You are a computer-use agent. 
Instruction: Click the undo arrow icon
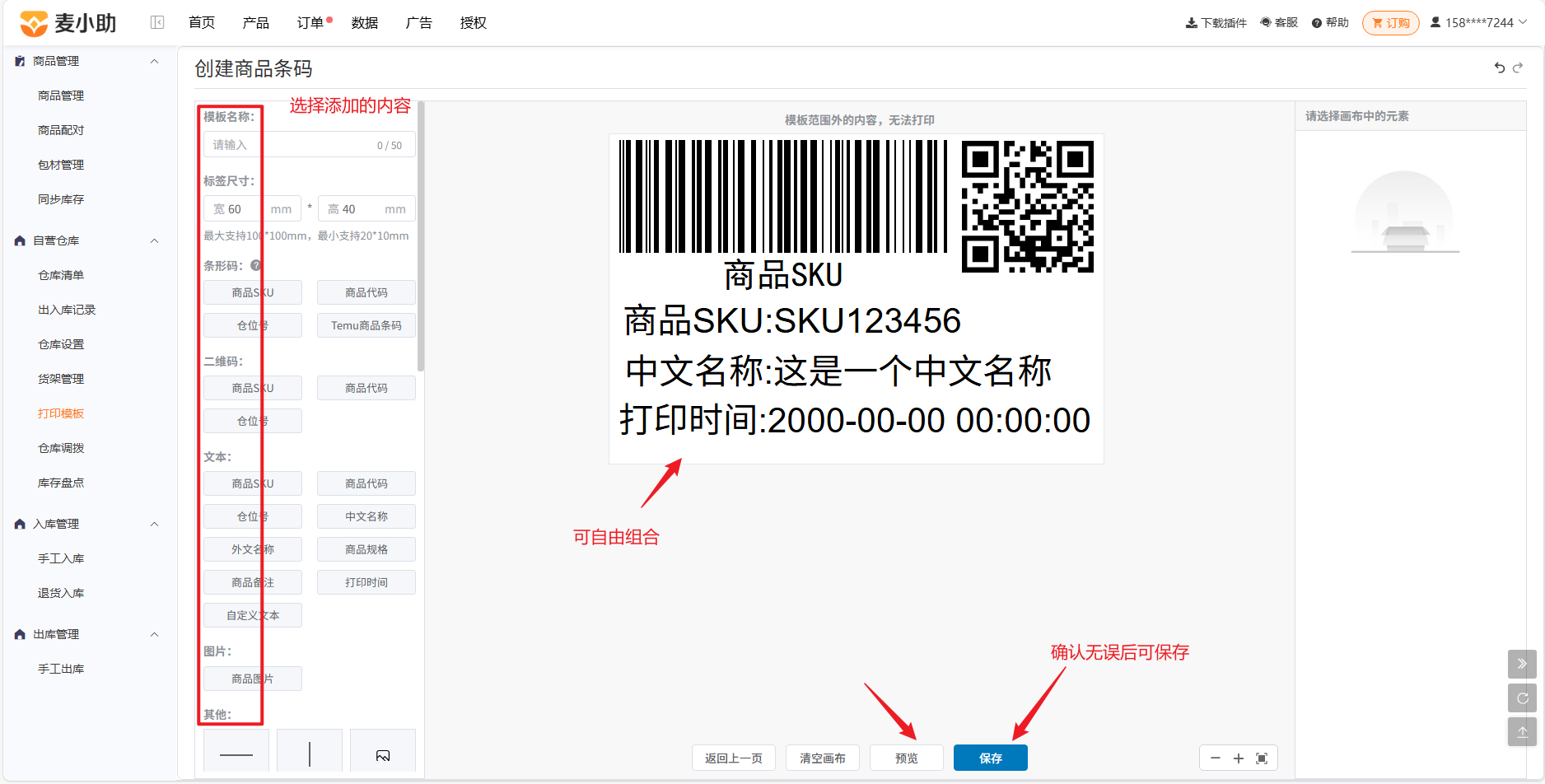tap(1500, 68)
